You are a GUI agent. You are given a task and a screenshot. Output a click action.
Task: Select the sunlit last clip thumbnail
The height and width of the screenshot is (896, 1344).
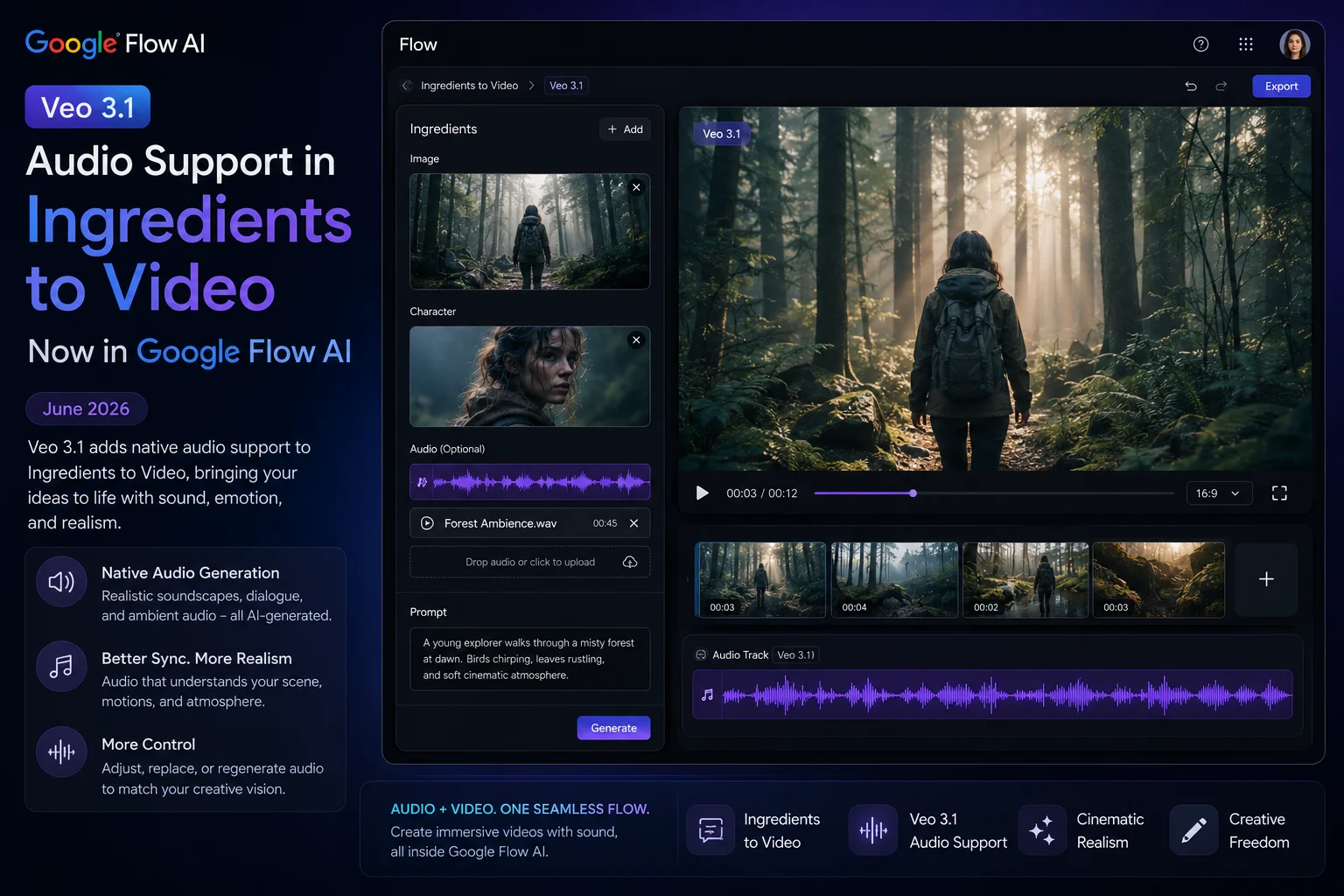(x=1158, y=579)
